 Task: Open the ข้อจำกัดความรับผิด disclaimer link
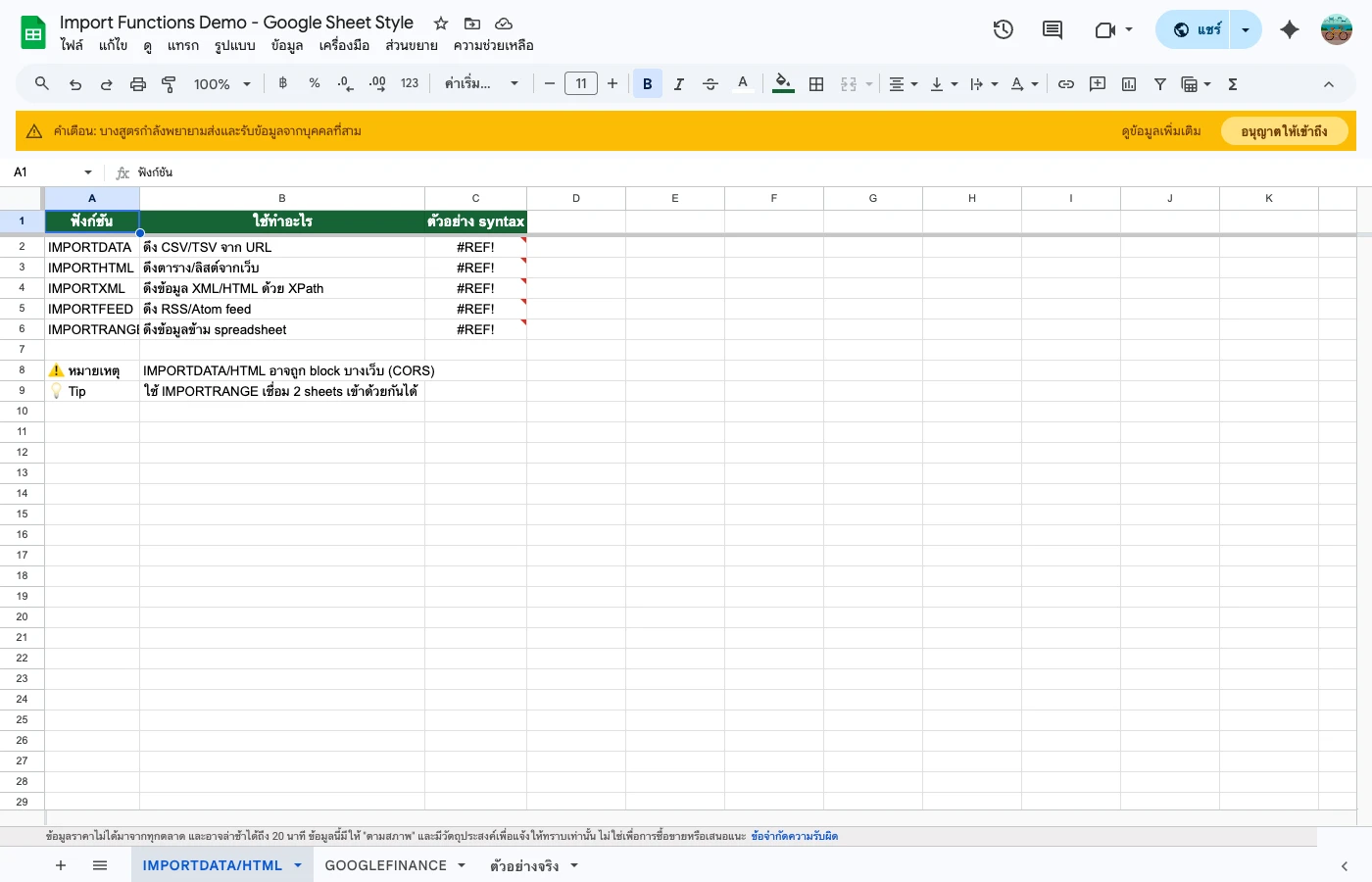coord(795,836)
